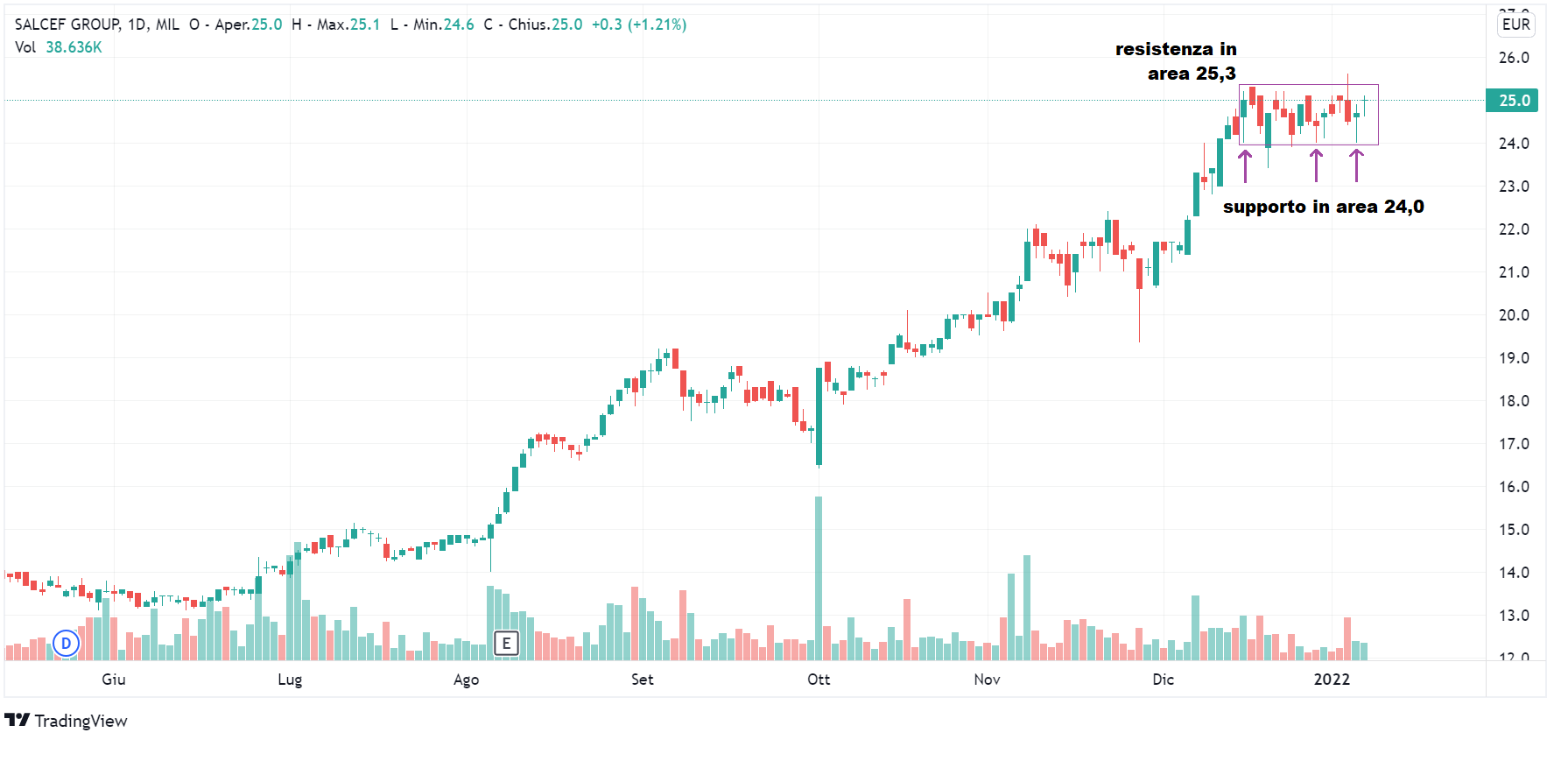Select the middle purple support arrow
The height and width of the screenshot is (775, 1568).
click(1316, 165)
